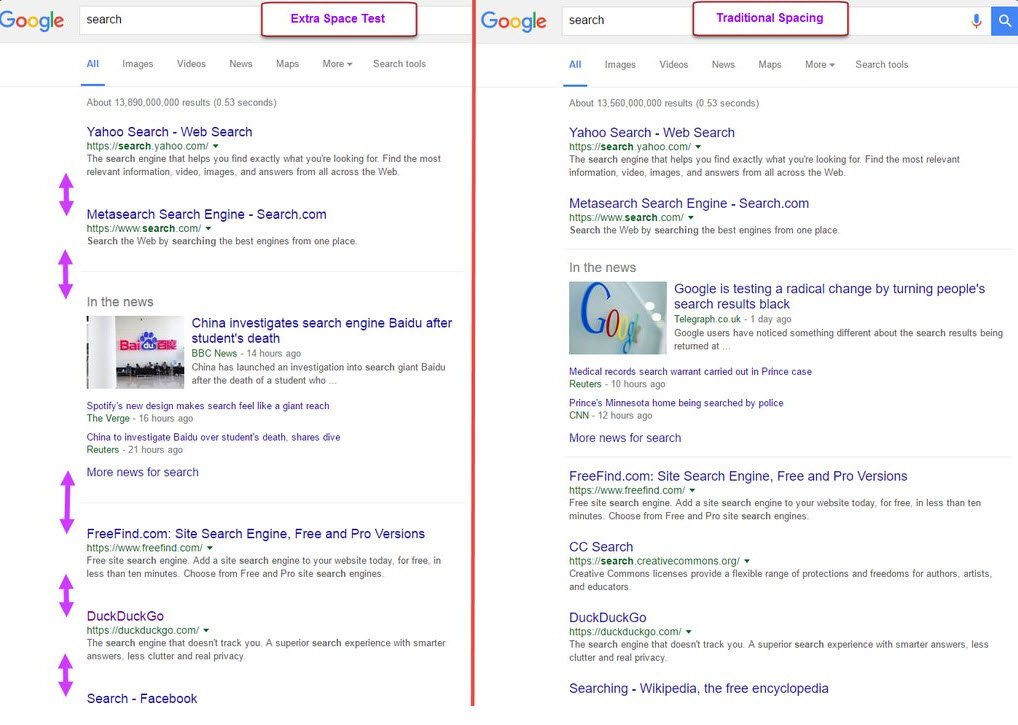Click the microphone voice search icon

[x=976, y=21]
